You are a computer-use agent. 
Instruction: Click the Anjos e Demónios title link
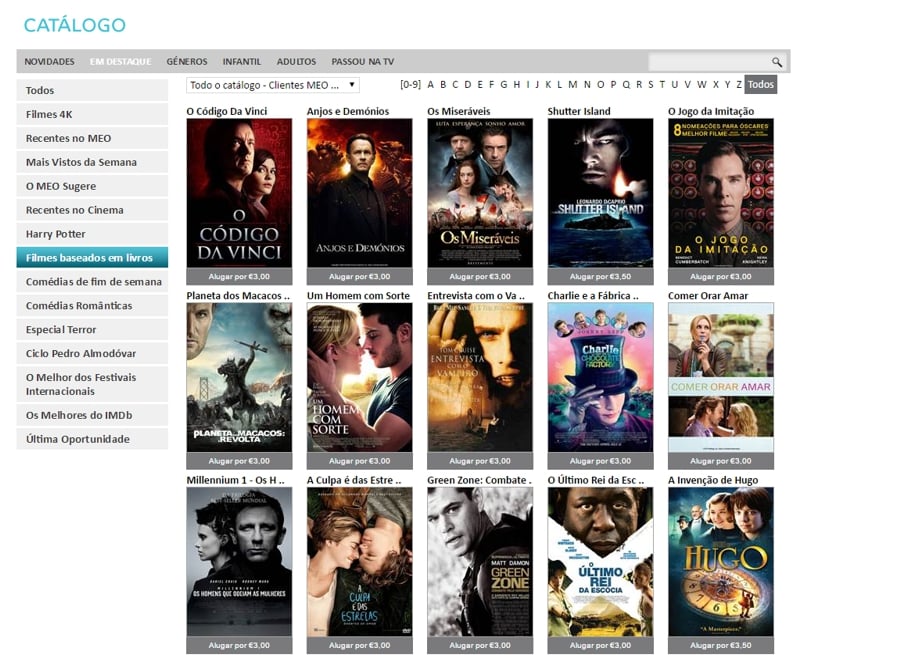point(348,111)
